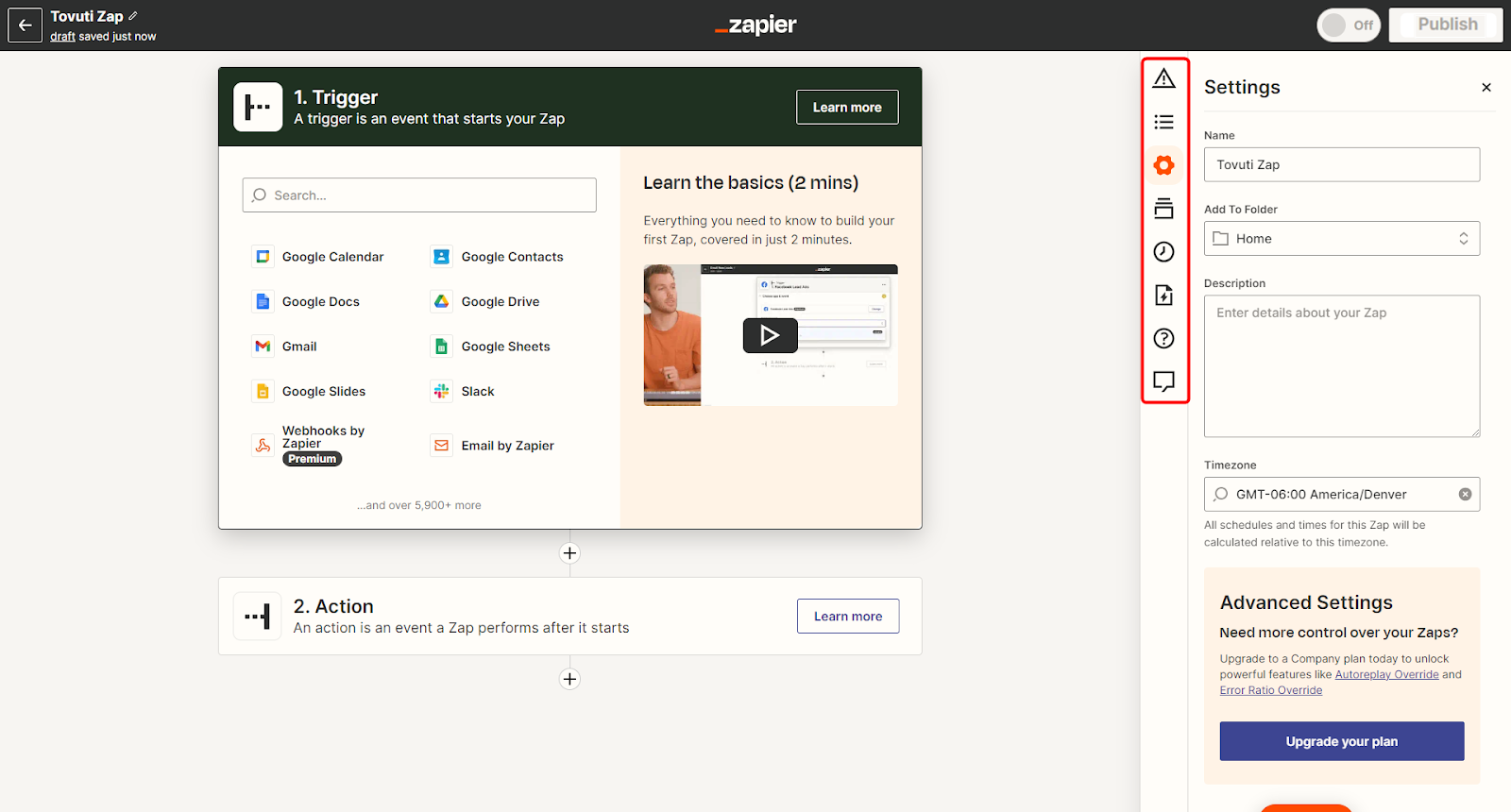The width and height of the screenshot is (1511, 812).
Task: Click the Trigger step icon
Action: click(258, 107)
